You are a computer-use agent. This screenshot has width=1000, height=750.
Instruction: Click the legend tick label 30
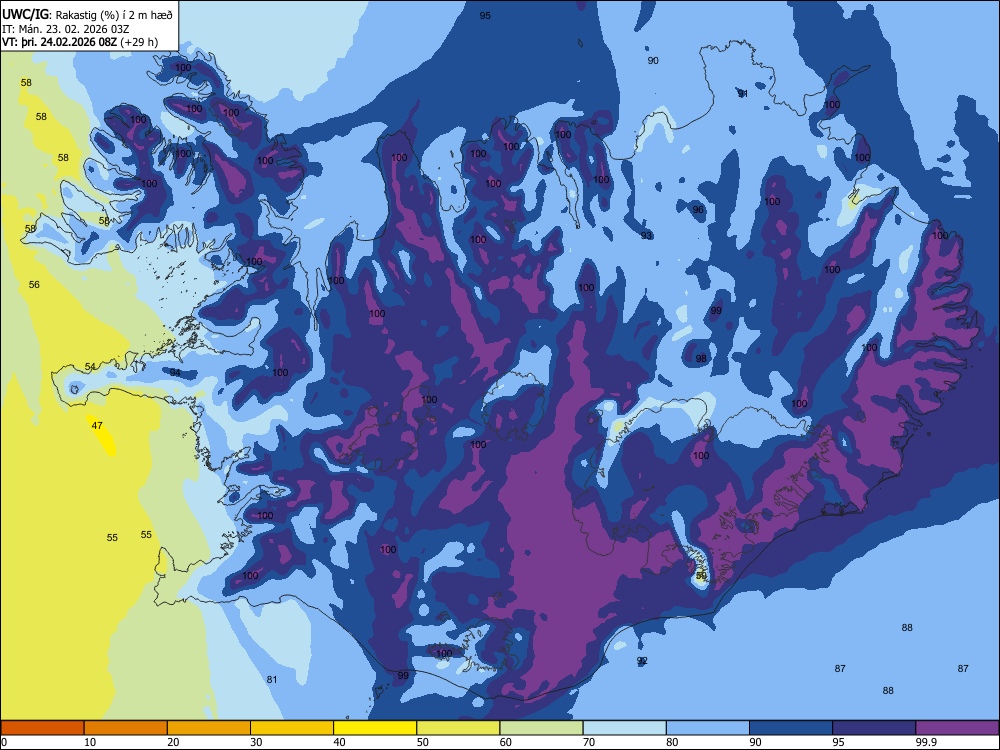pyautogui.click(x=256, y=742)
